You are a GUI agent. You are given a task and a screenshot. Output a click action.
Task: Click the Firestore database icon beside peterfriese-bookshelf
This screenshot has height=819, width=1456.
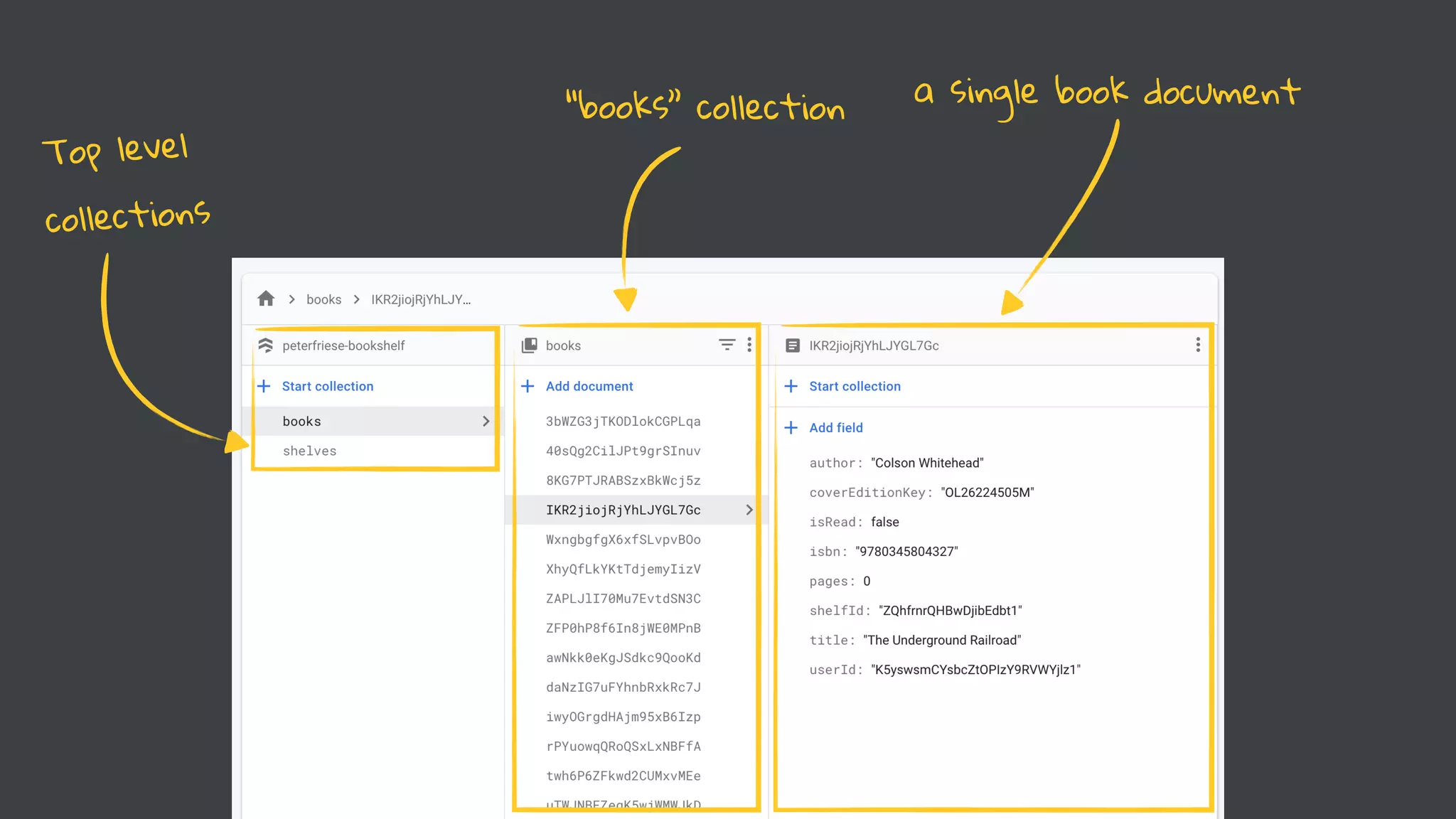pos(266,346)
